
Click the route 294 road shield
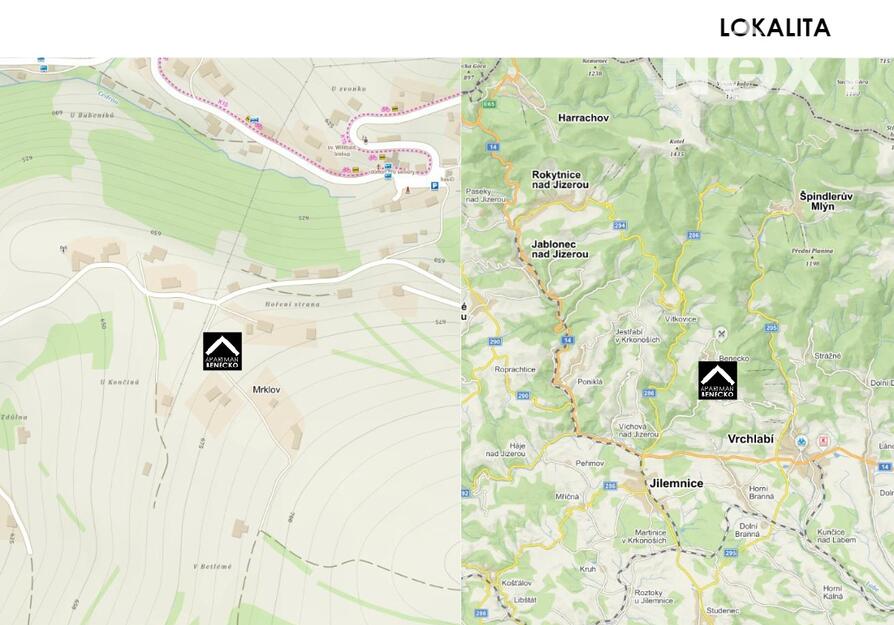click(x=620, y=226)
